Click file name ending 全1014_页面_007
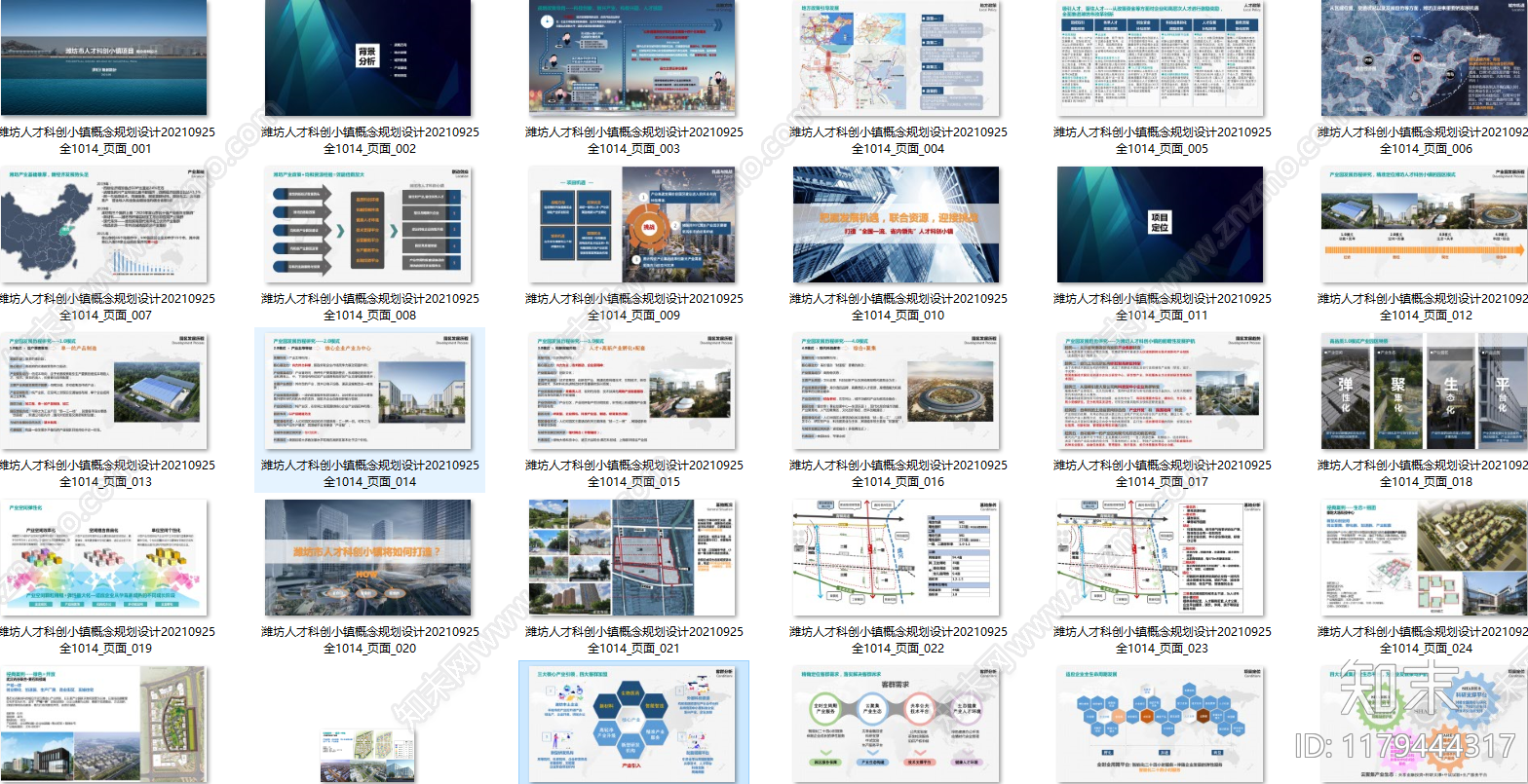 coord(105,307)
